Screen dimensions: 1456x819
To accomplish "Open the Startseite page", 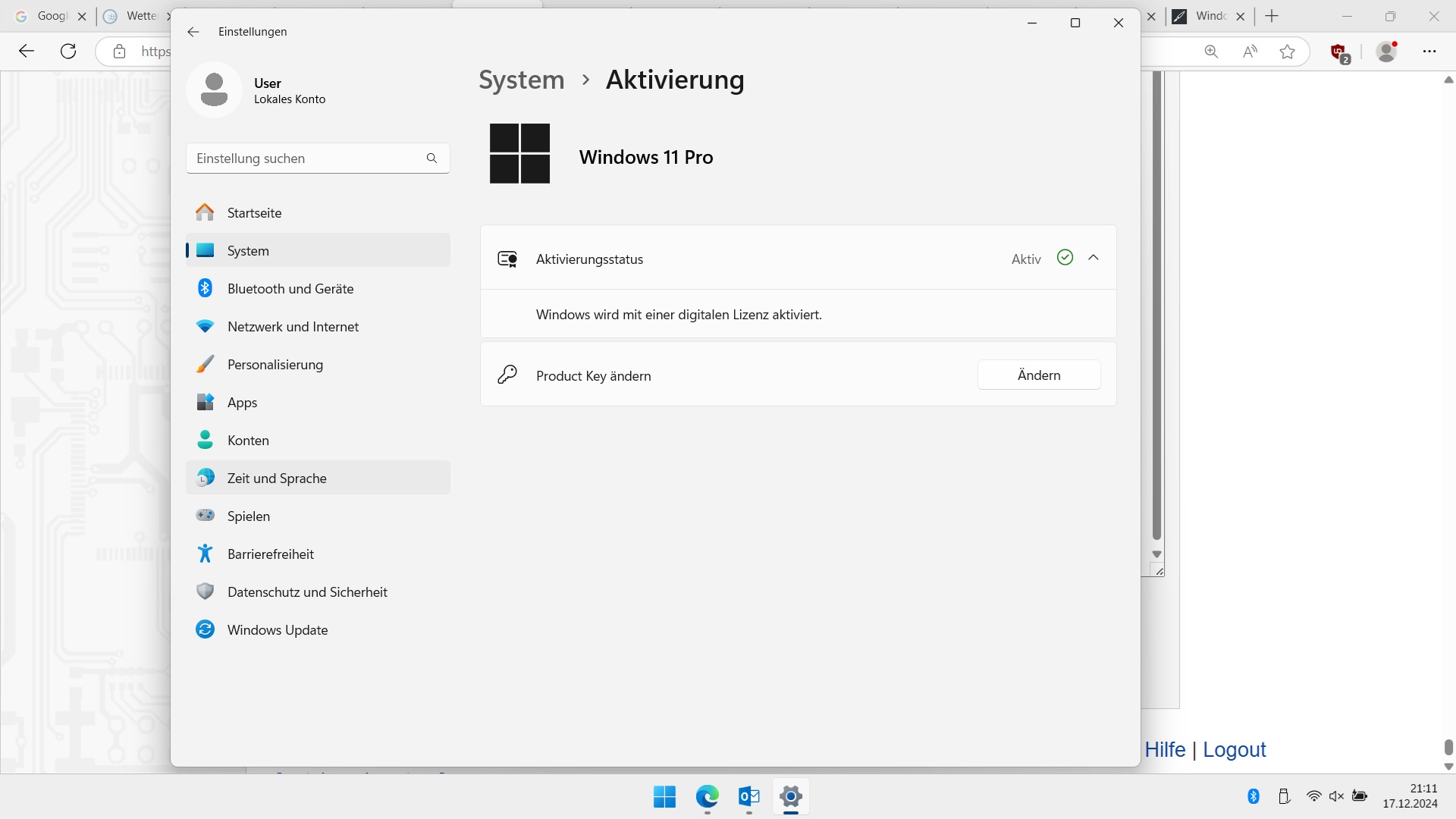I will click(x=318, y=213).
